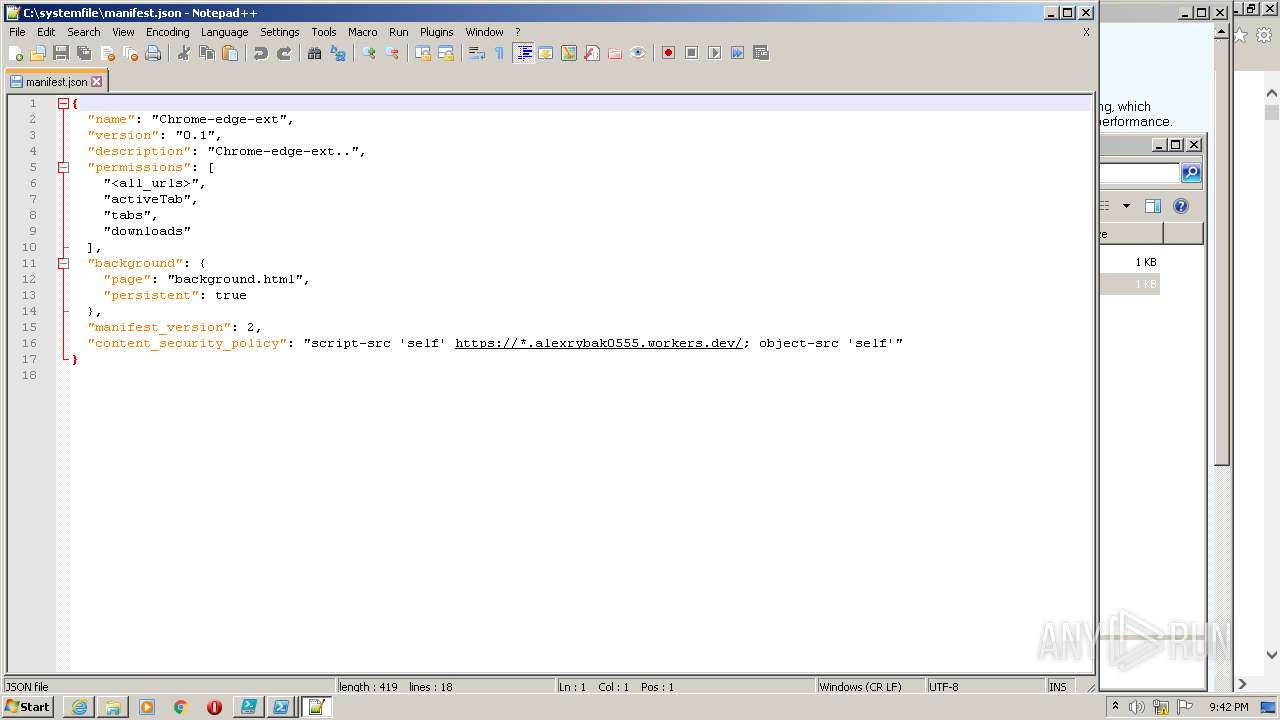This screenshot has width=1280, height=720.
Task: Click the user-defined language icon
Action: [x=546, y=53]
